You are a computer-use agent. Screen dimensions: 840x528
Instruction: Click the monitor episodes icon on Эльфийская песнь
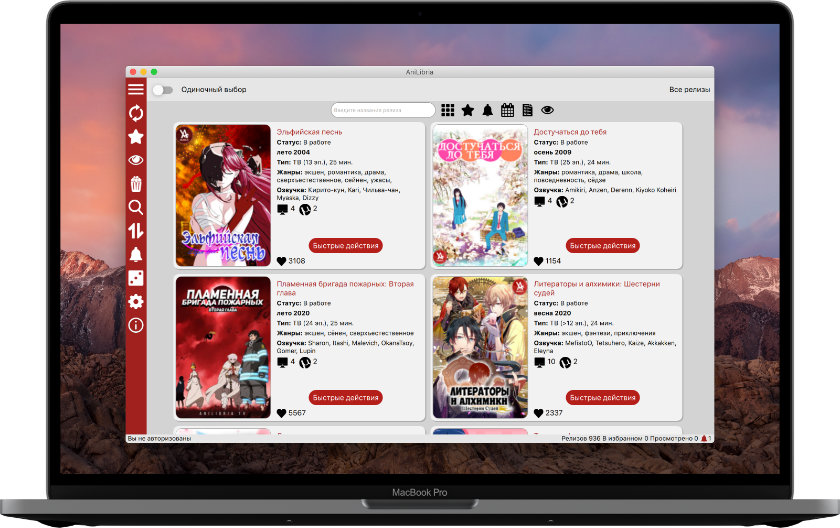282,209
